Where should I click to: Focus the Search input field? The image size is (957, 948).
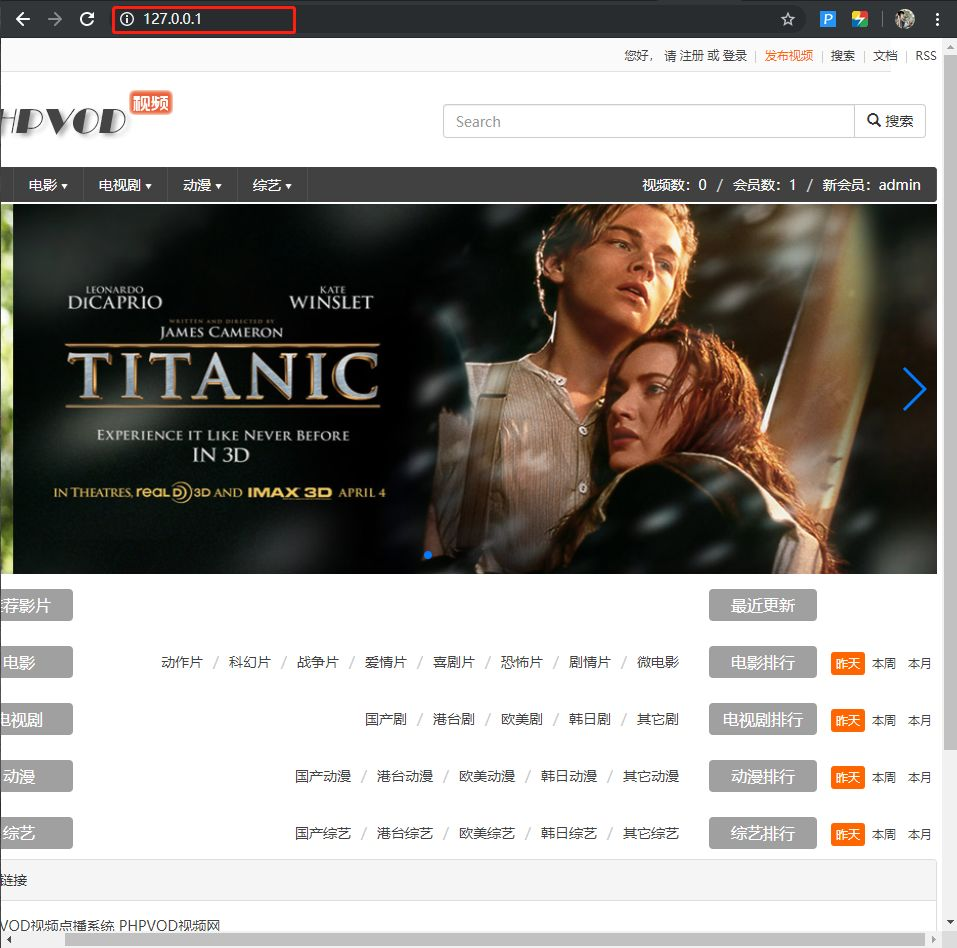649,121
